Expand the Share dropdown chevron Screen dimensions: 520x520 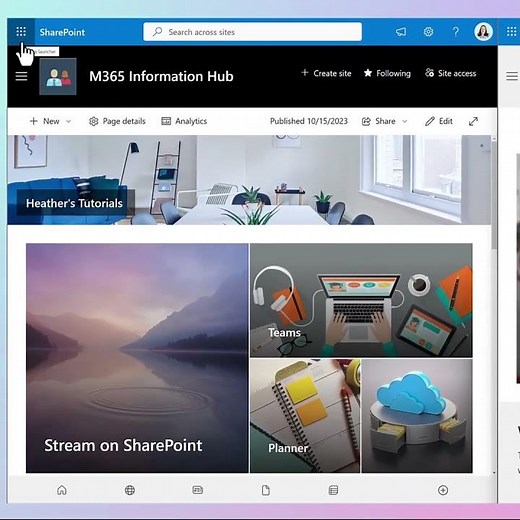coord(405,121)
